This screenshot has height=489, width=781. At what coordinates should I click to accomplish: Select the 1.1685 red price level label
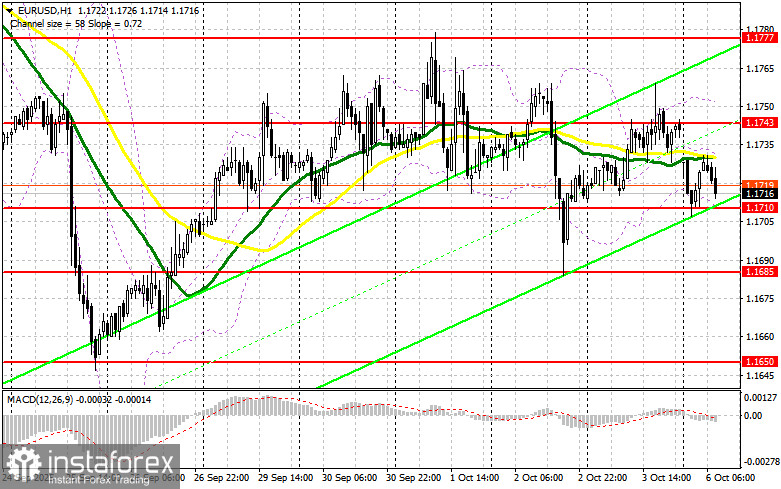click(759, 271)
